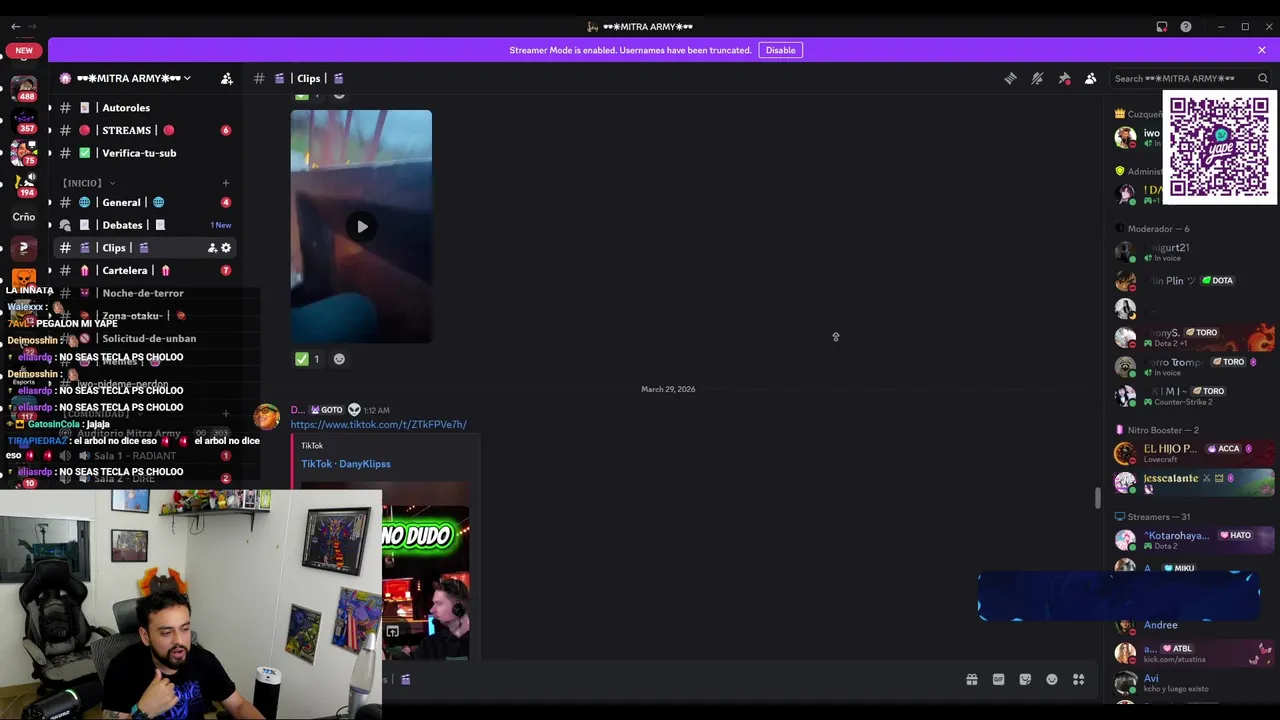Open the Threads icon in channel header
1280x720 pixels.
(1010, 78)
